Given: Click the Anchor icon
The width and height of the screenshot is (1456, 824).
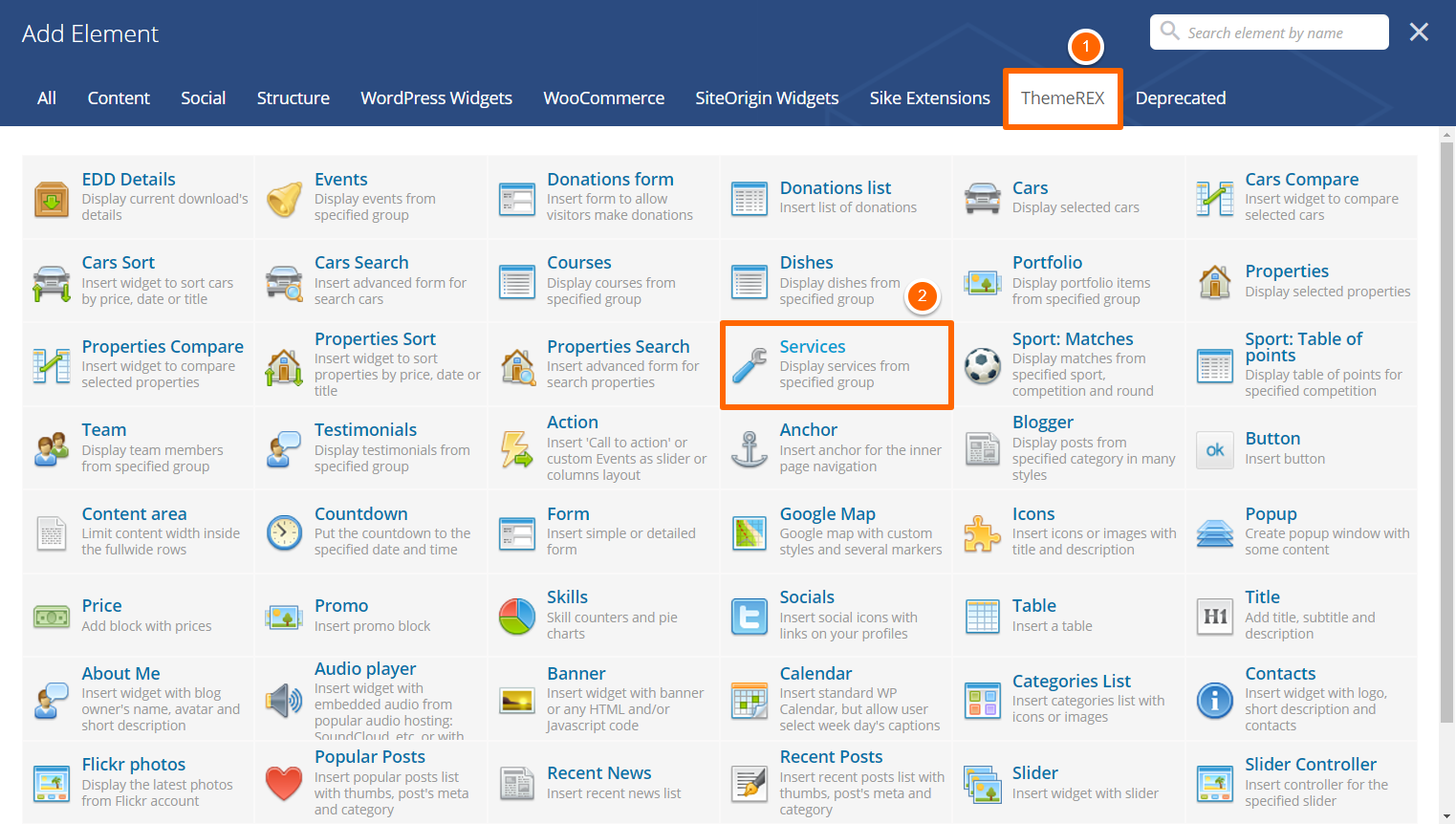Looking at the screenshot, I should 750,449.
